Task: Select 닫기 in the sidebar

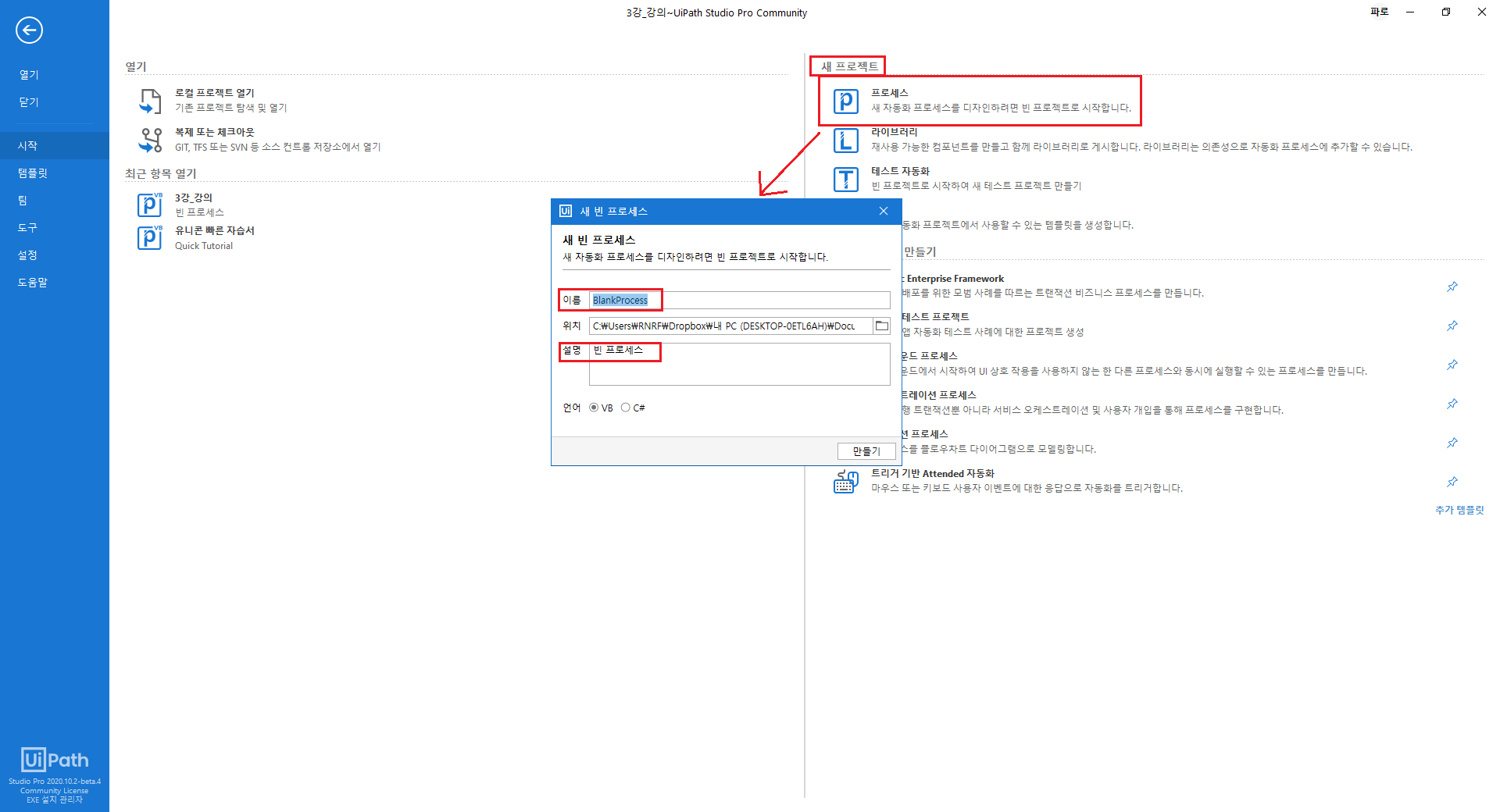Action: coord(29,102)
